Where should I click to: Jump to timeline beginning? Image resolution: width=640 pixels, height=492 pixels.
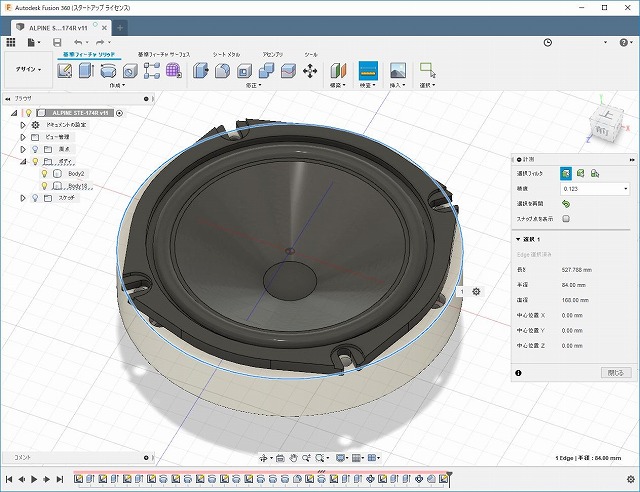[9, 479]
